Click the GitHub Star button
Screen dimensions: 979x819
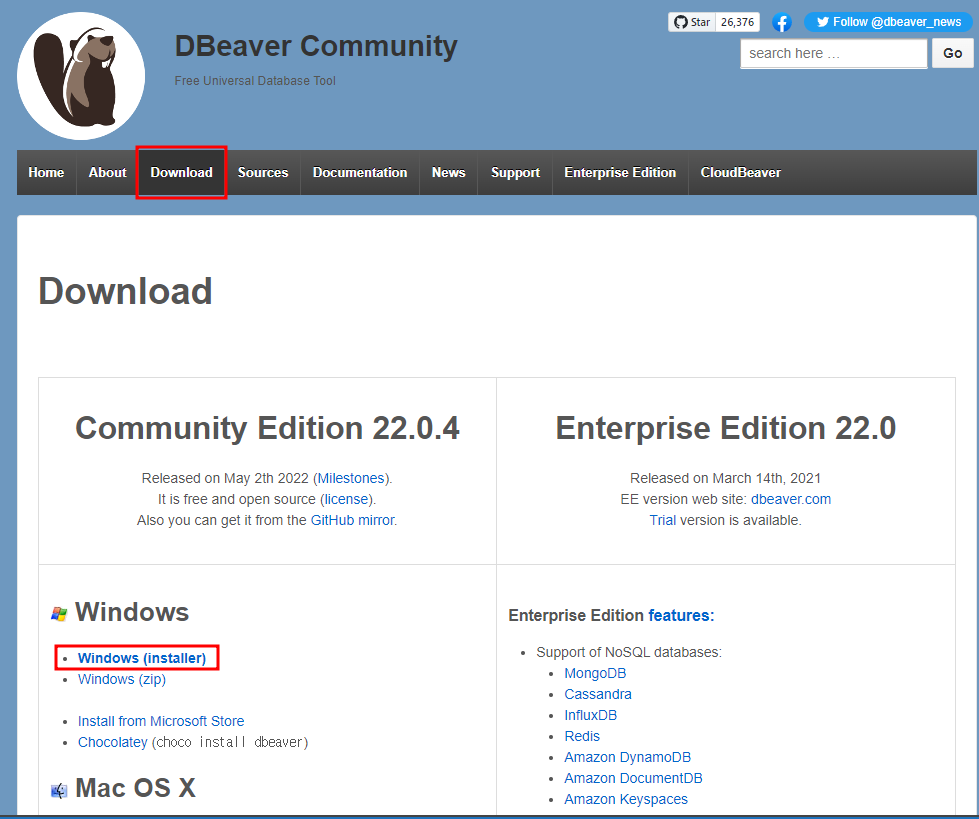point(692,22)
